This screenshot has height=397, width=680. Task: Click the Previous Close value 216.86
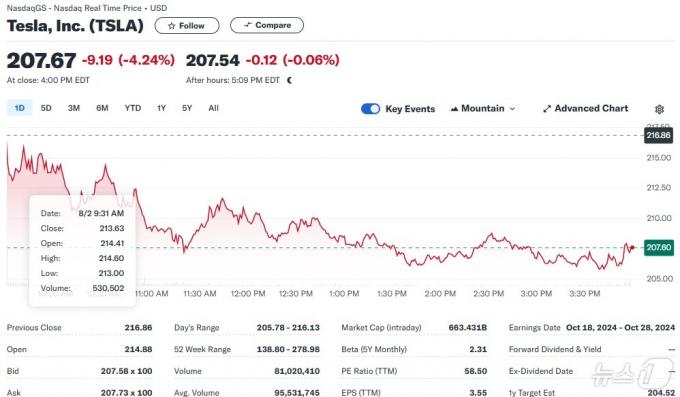138,328
